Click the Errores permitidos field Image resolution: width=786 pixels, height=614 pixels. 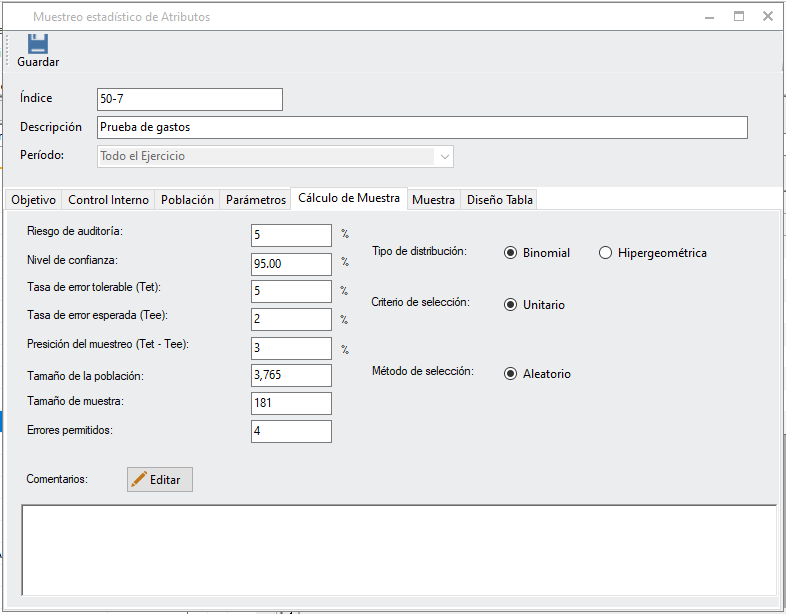(291, 431)
